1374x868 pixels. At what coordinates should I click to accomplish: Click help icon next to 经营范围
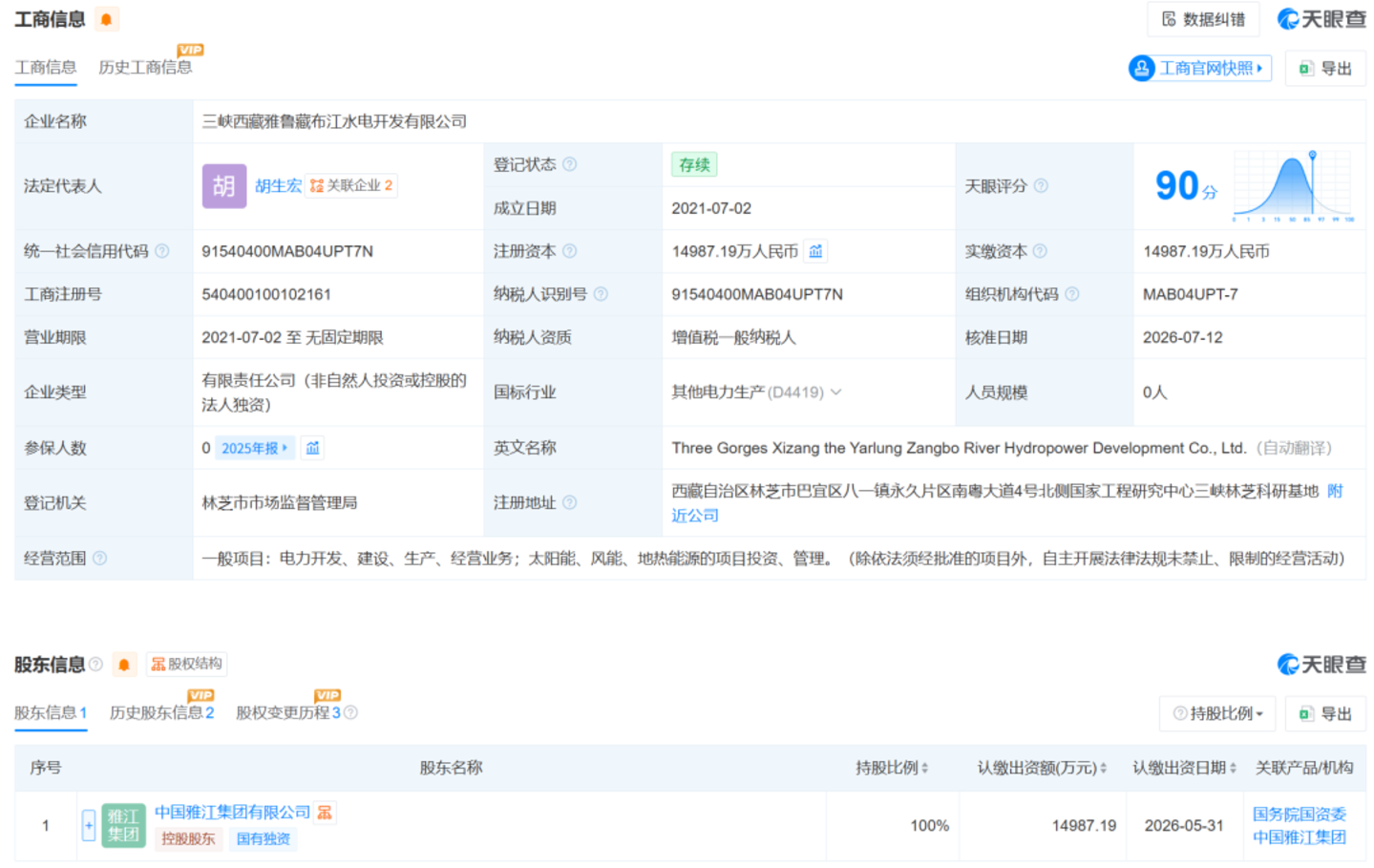point(100,558)
